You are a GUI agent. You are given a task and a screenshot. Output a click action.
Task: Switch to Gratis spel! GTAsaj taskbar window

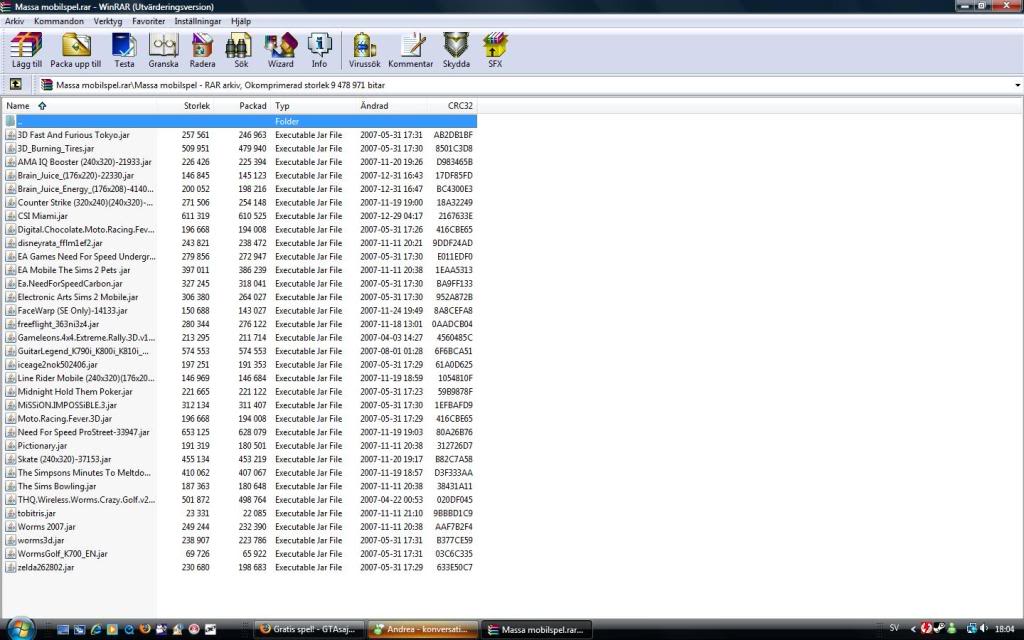tap(308, 630)
